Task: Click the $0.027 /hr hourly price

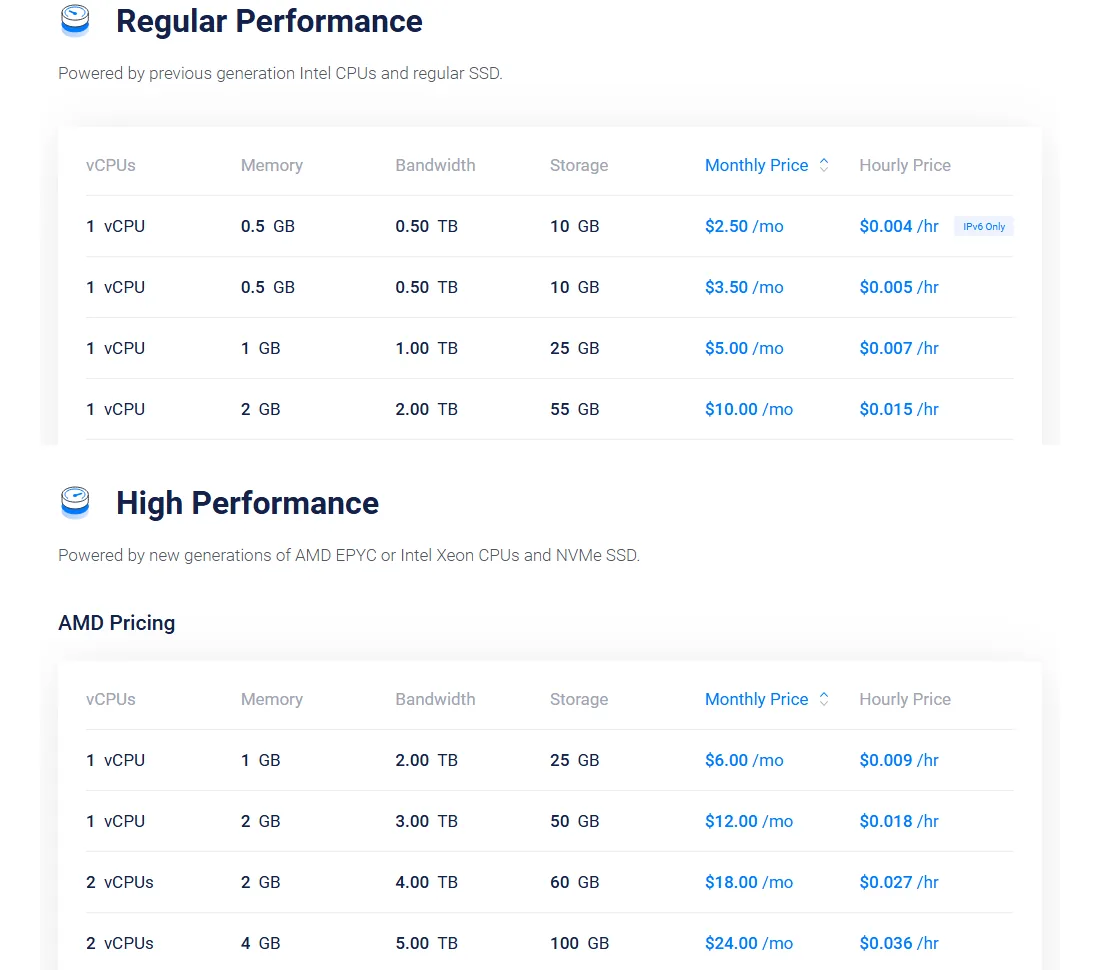Action: (899, 882)
